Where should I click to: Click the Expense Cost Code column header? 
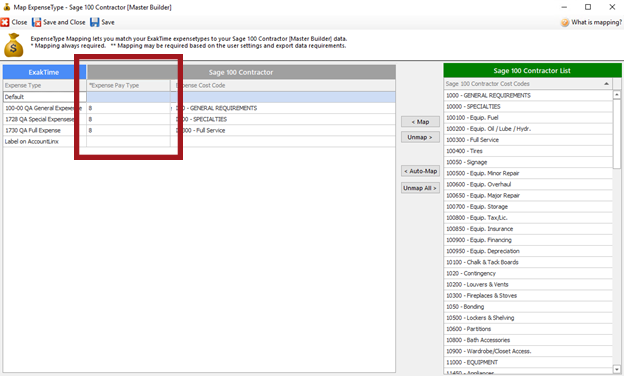click(283, 86)
